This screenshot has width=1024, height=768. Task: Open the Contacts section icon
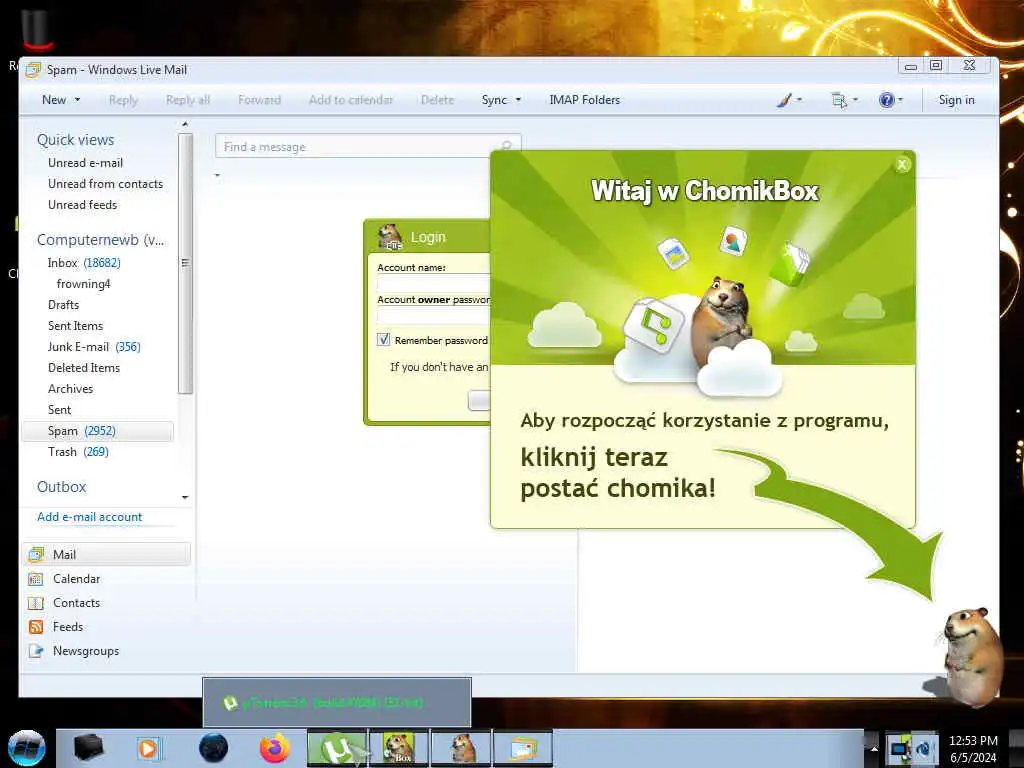(x=36, y=603)
